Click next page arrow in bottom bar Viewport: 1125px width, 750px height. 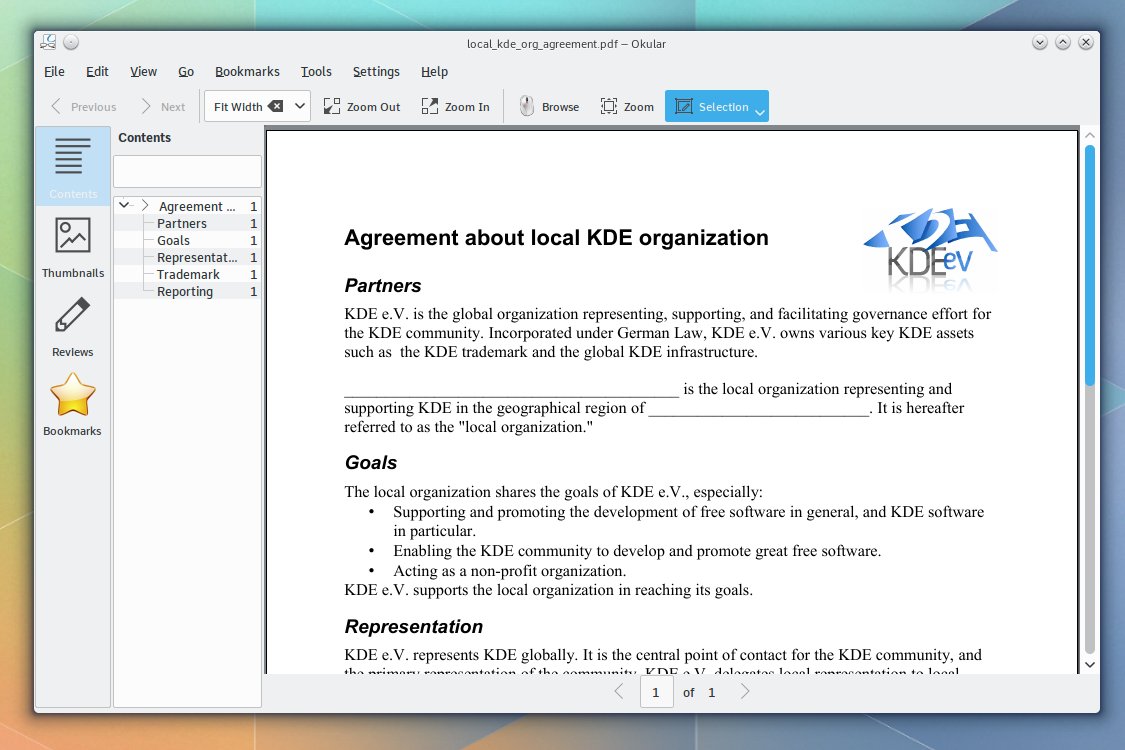pyautogui.click(x=745, y=692)
